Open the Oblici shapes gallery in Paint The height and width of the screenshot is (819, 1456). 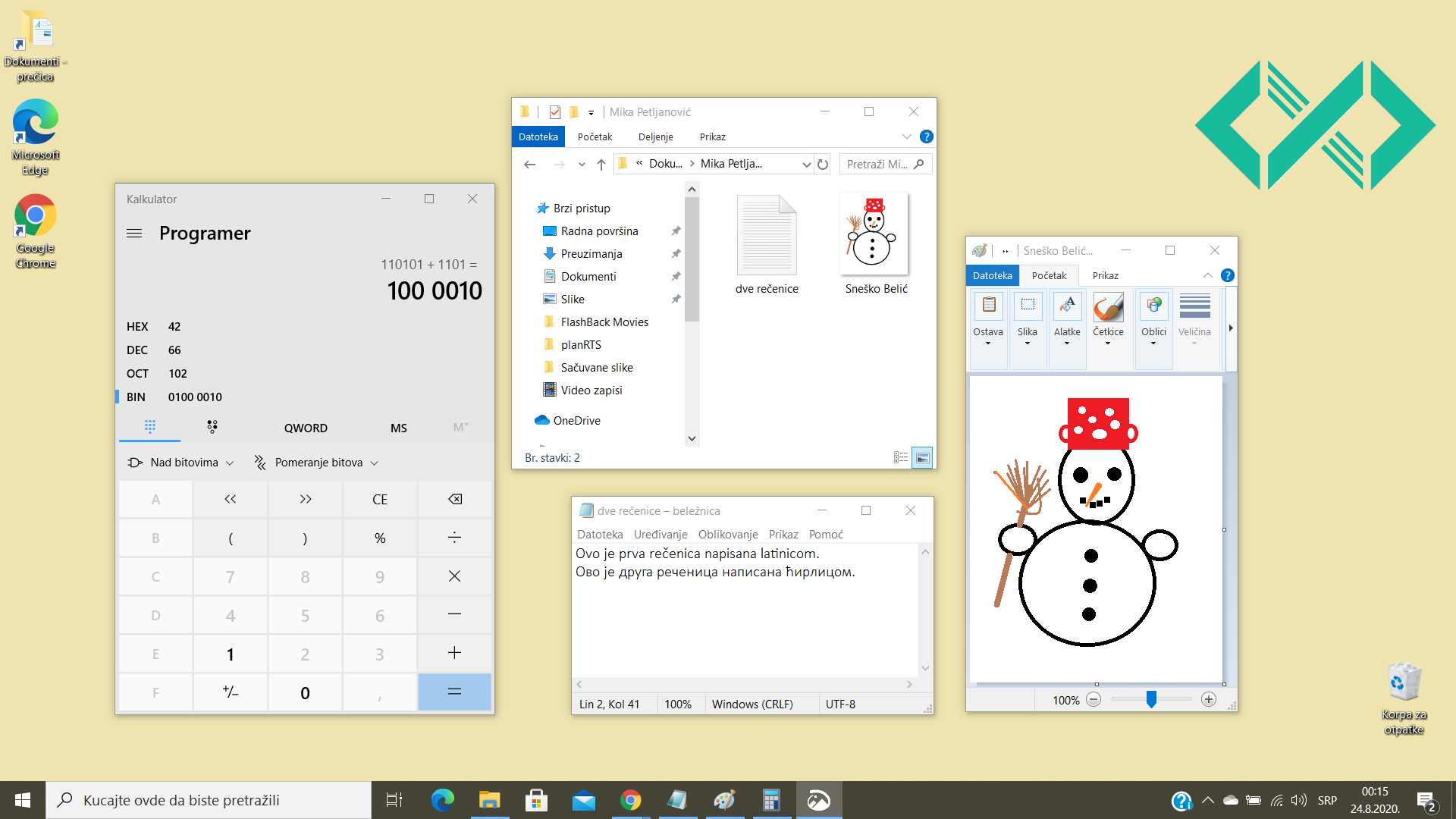click(x=1153, y=318)
